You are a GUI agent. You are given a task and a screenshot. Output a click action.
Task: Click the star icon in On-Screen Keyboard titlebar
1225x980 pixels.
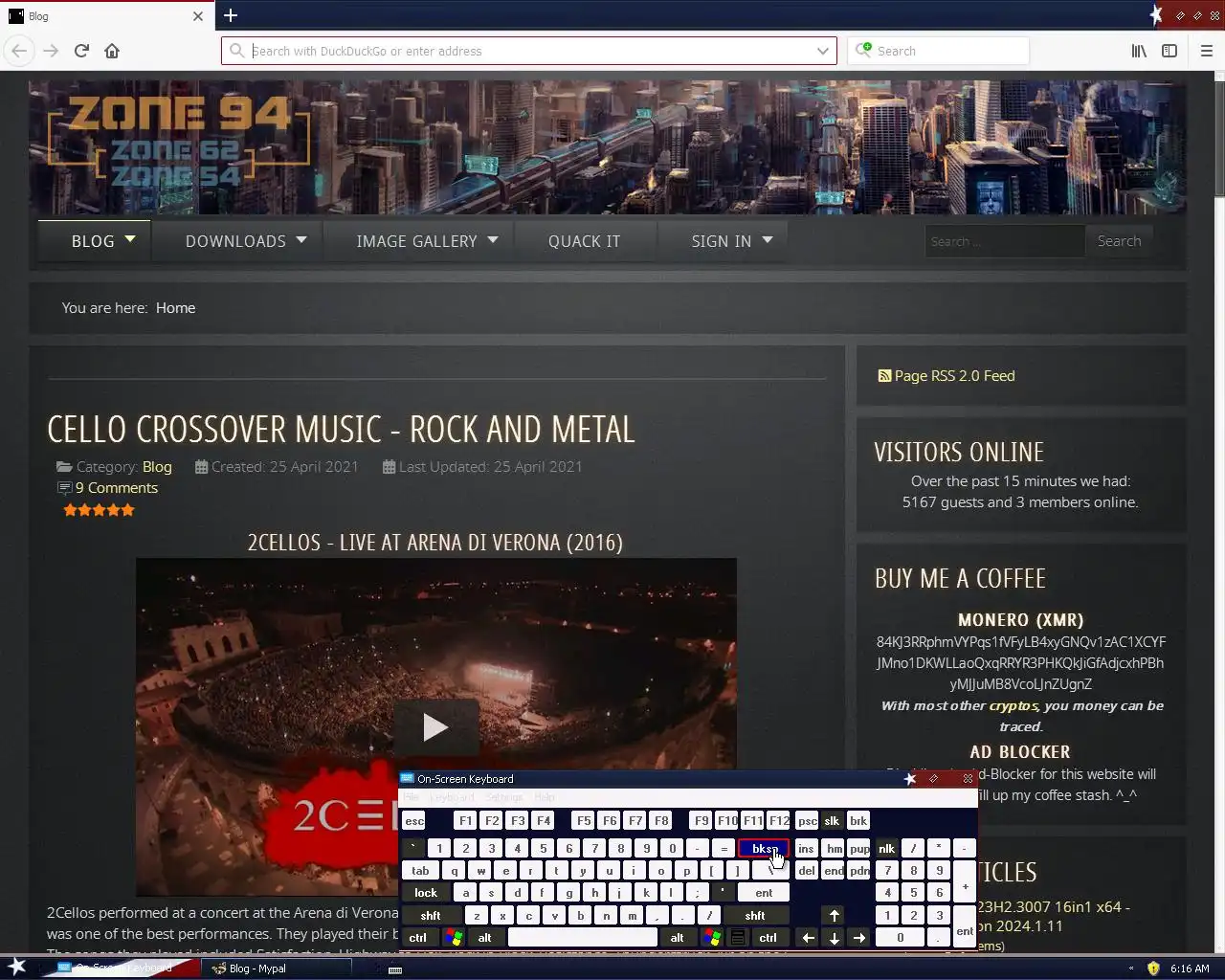[910, 778]
